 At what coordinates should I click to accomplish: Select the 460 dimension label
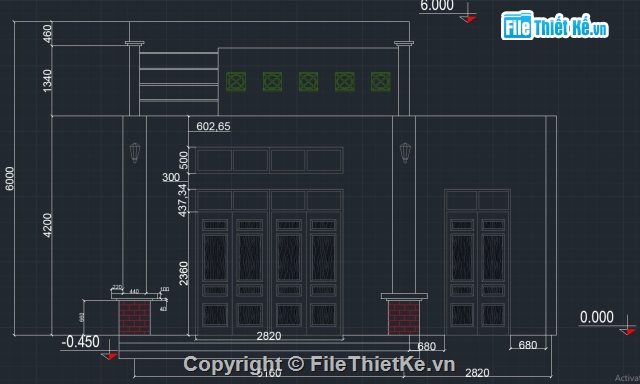click(47, 33)
